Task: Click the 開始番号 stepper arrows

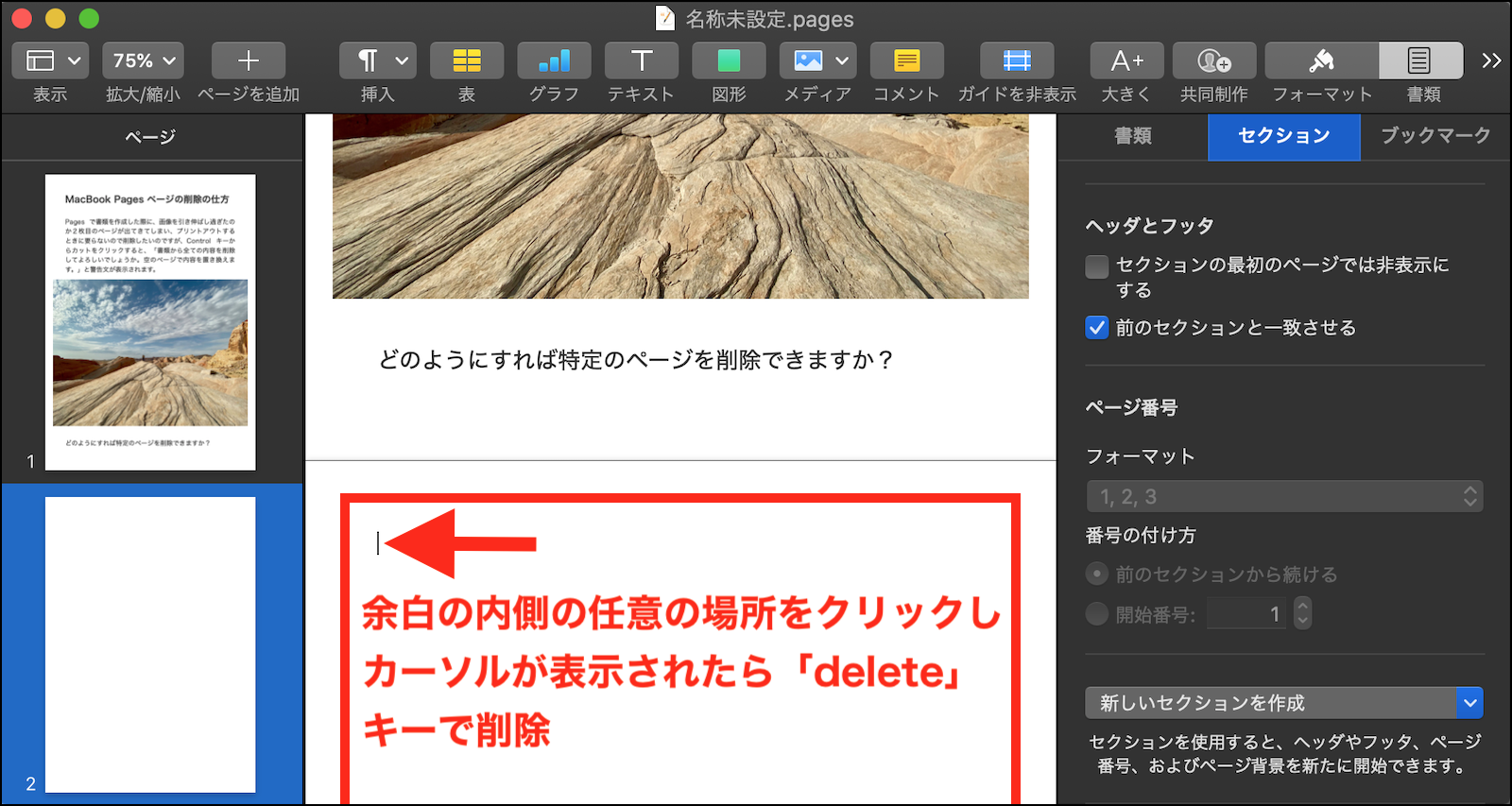Action: [1303, 614]
